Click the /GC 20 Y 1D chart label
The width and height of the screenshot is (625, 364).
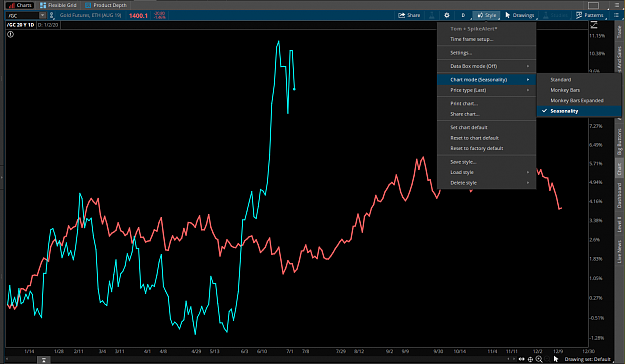click(x=20, y=25)
